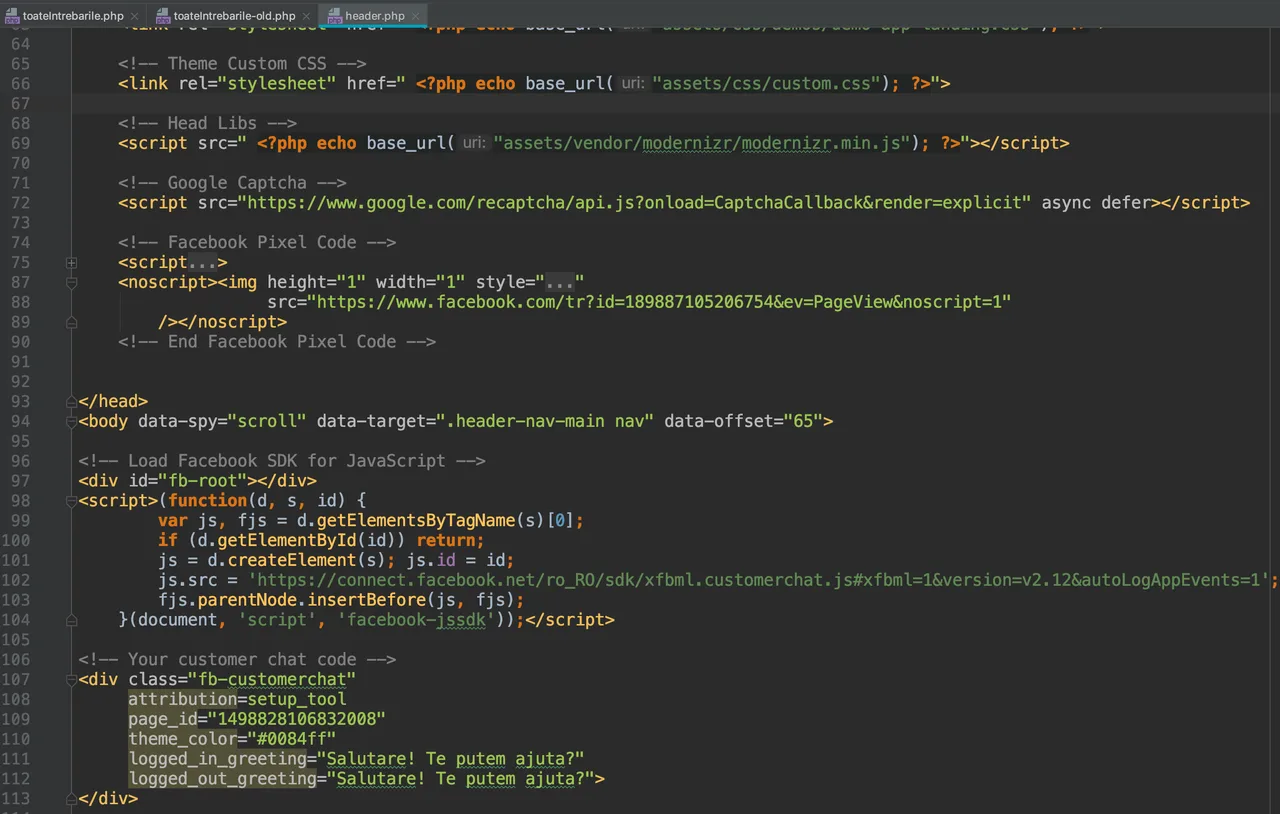Click the fold end marker on line 104

click(71, 620)
